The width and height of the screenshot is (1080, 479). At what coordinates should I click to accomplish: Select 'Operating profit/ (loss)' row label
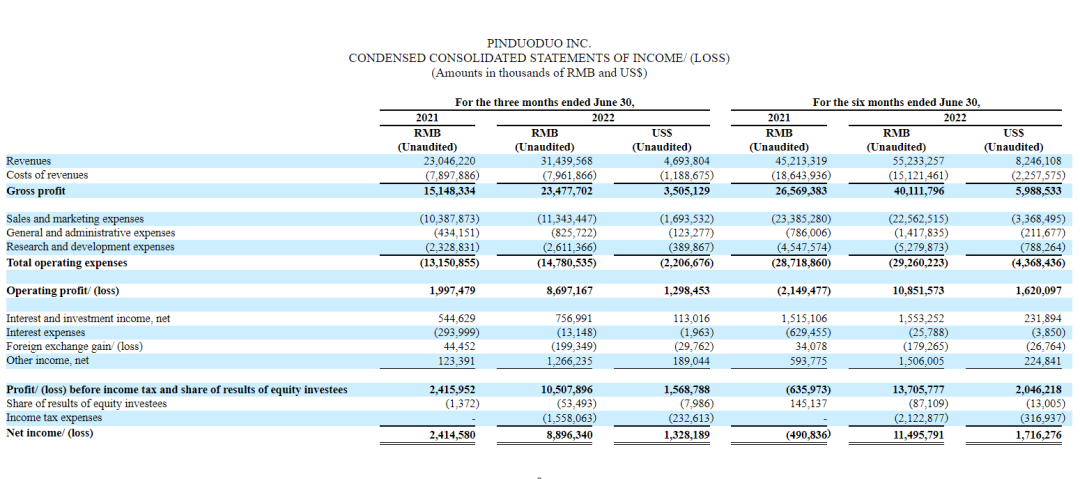point(63,291)
